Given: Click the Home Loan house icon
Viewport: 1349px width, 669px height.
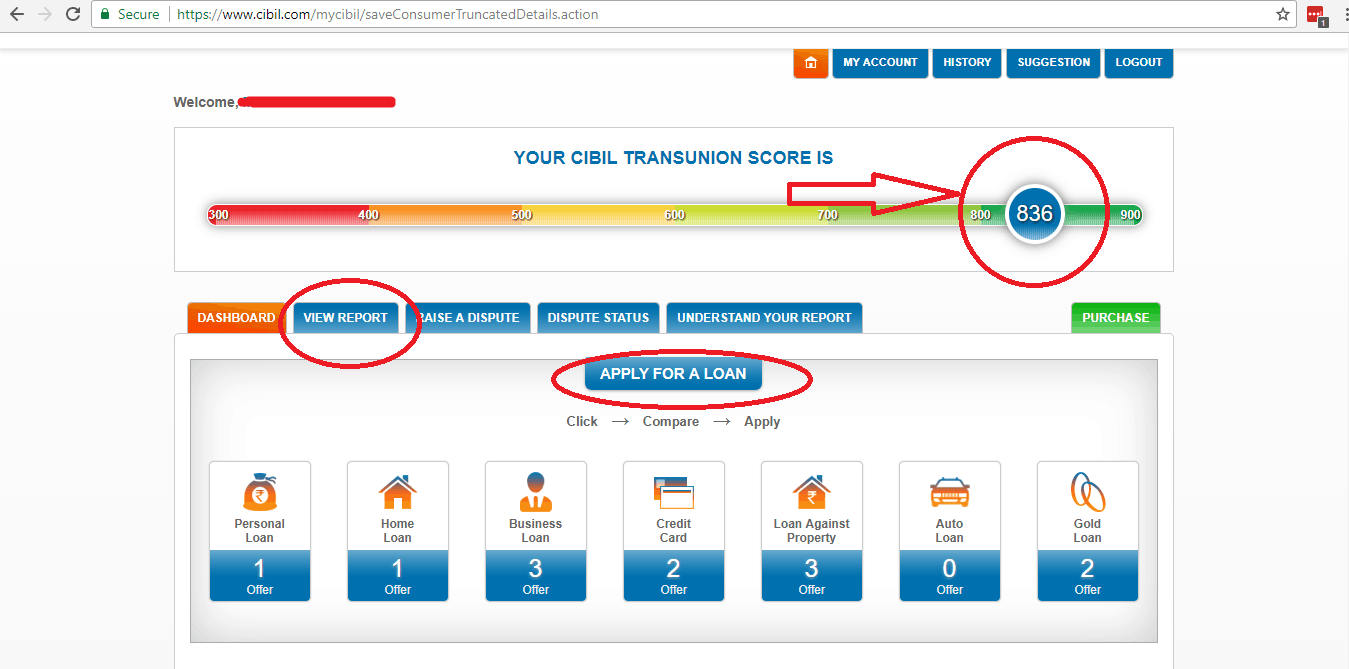Looking at the screenshot, I should [398, 492].
